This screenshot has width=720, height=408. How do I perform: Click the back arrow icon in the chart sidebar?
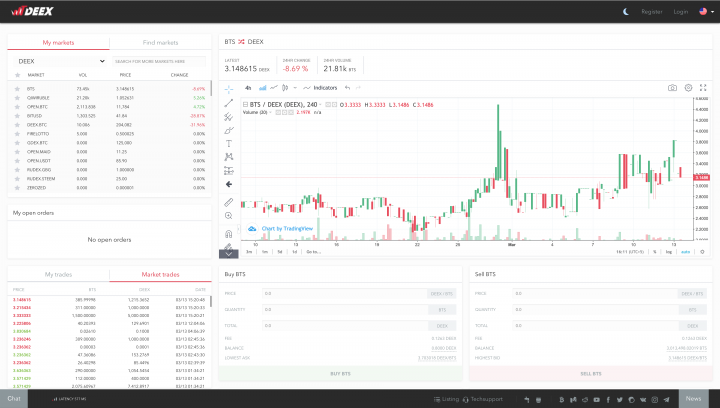(229, 184)
